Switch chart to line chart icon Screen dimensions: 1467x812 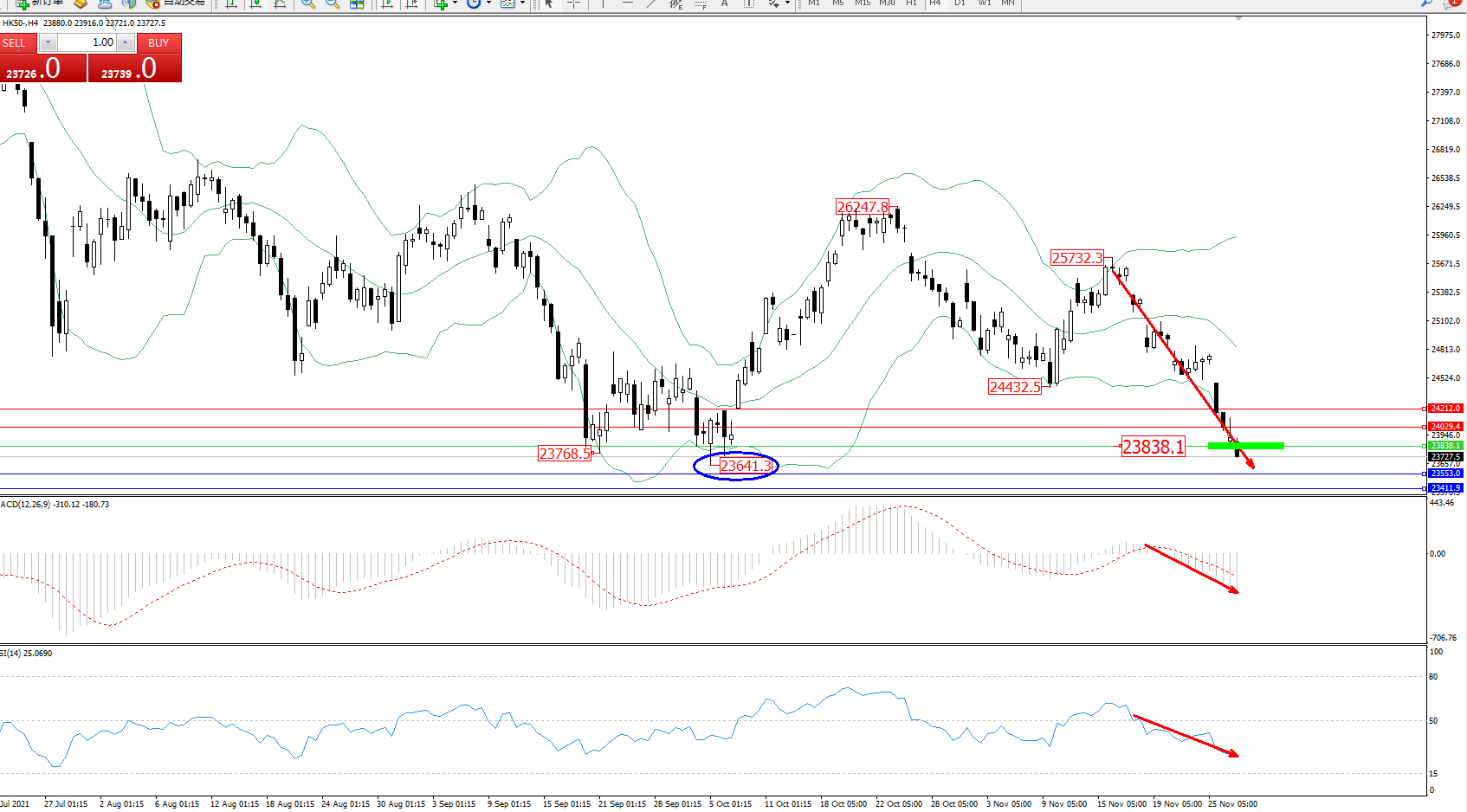tap(280, 3)
